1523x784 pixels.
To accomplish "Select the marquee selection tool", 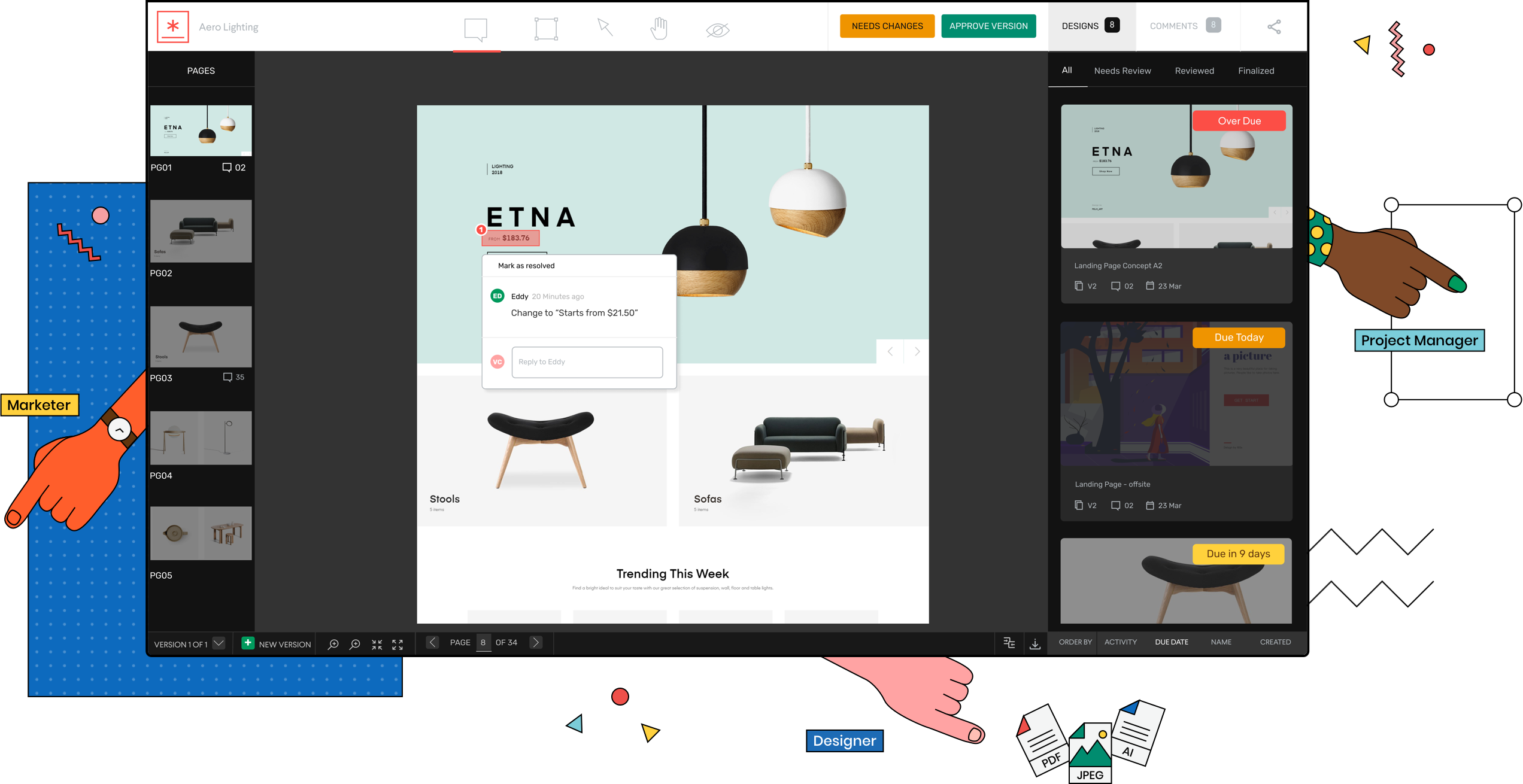I will (x=545, y=28).
